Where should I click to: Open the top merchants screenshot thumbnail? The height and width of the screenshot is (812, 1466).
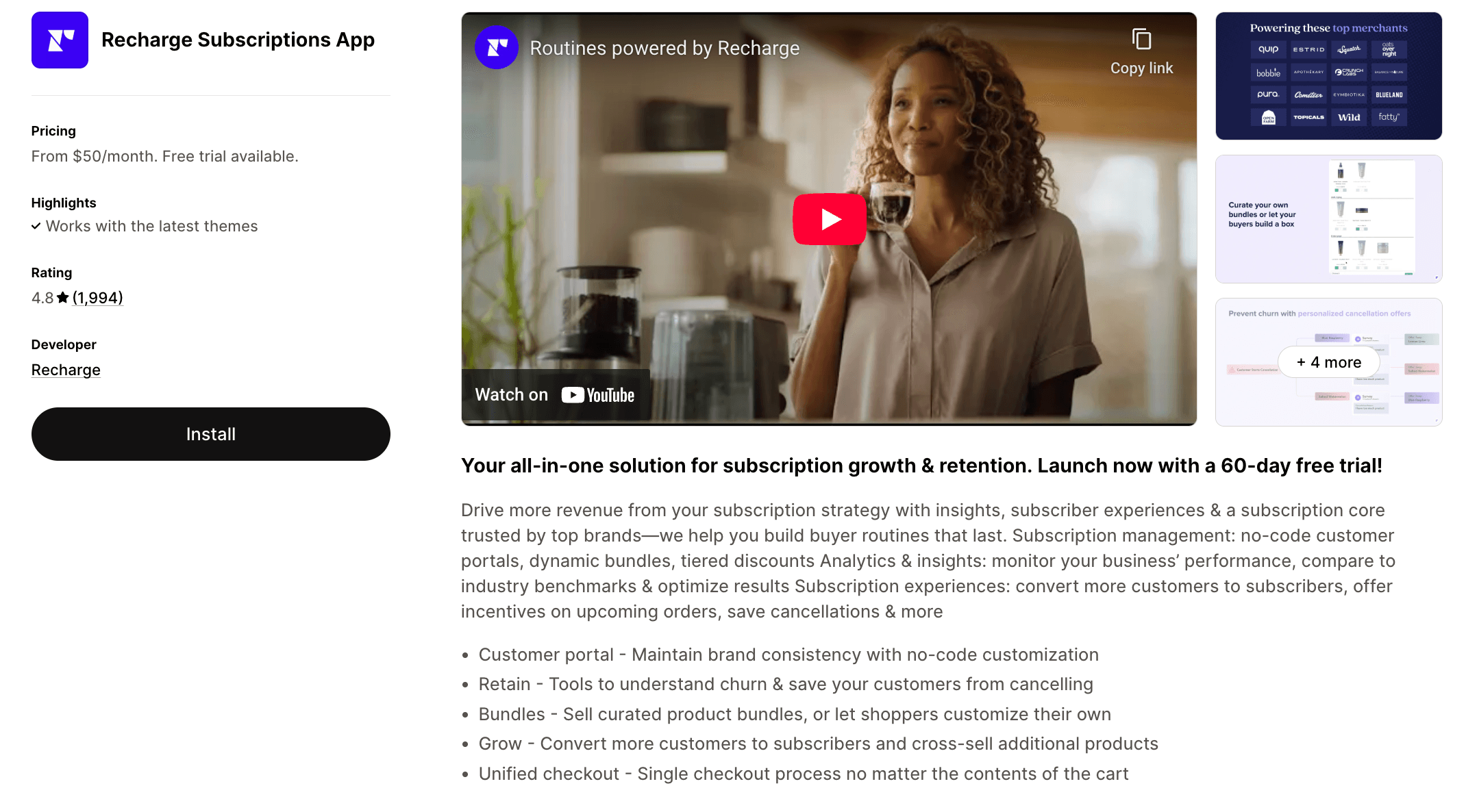(1328, 76)
